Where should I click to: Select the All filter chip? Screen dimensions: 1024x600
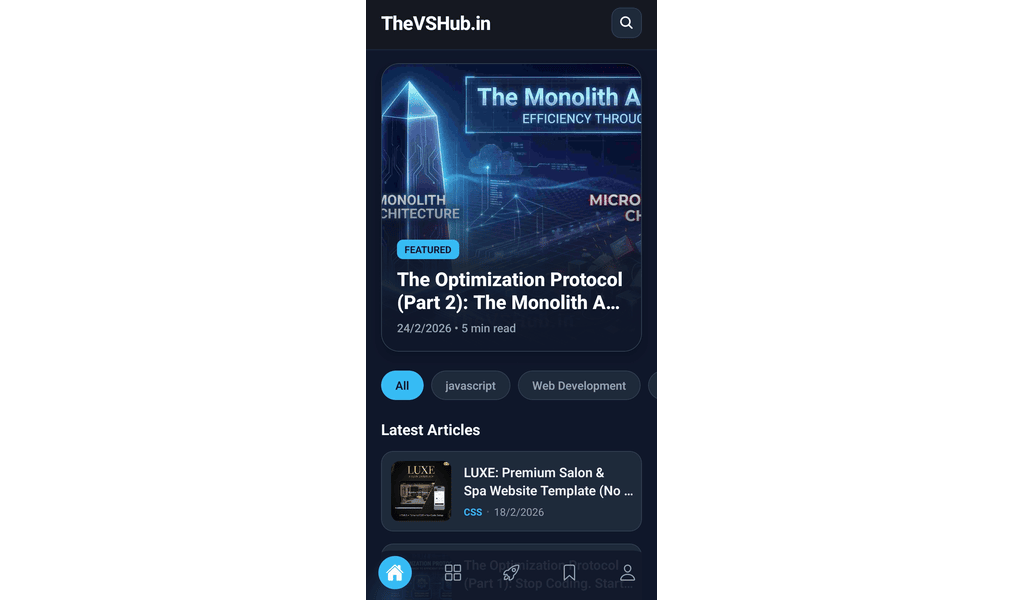coord(402,386)
